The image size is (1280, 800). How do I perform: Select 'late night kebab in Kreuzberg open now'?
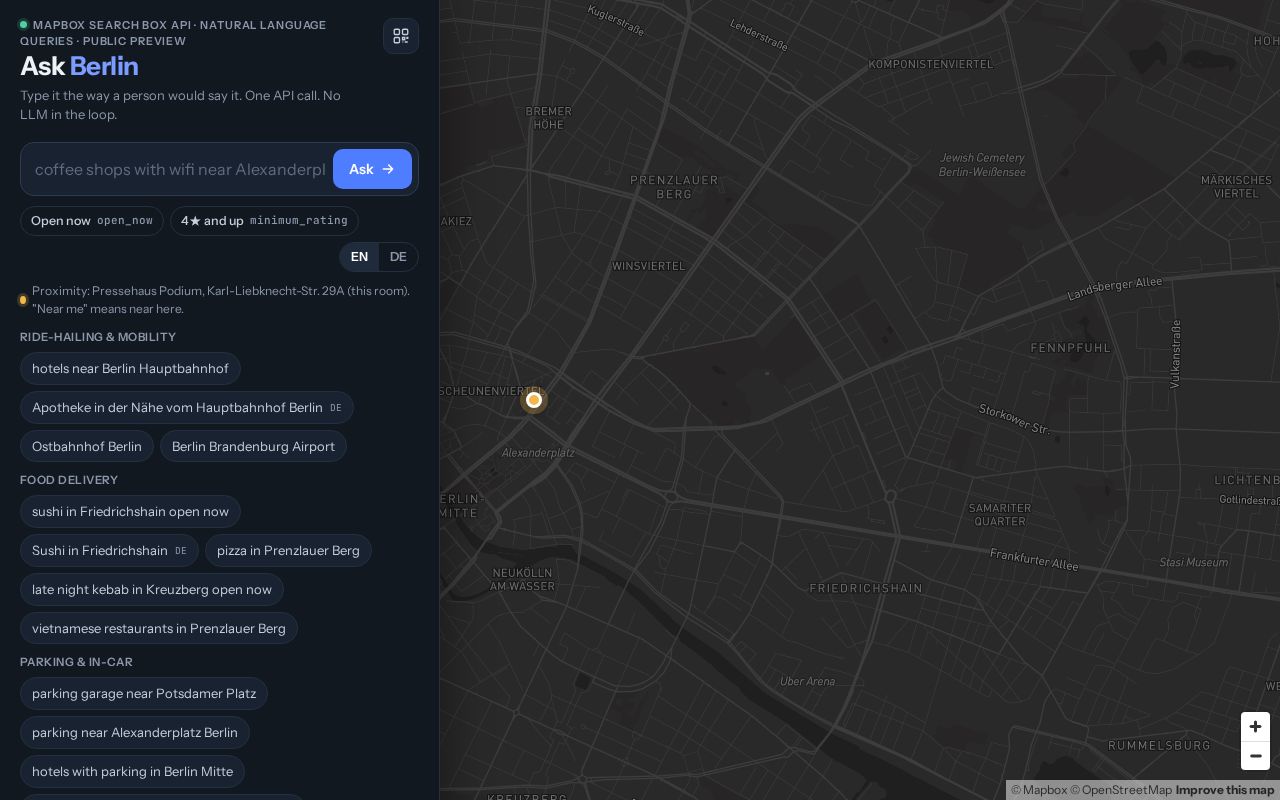(152, 589)
